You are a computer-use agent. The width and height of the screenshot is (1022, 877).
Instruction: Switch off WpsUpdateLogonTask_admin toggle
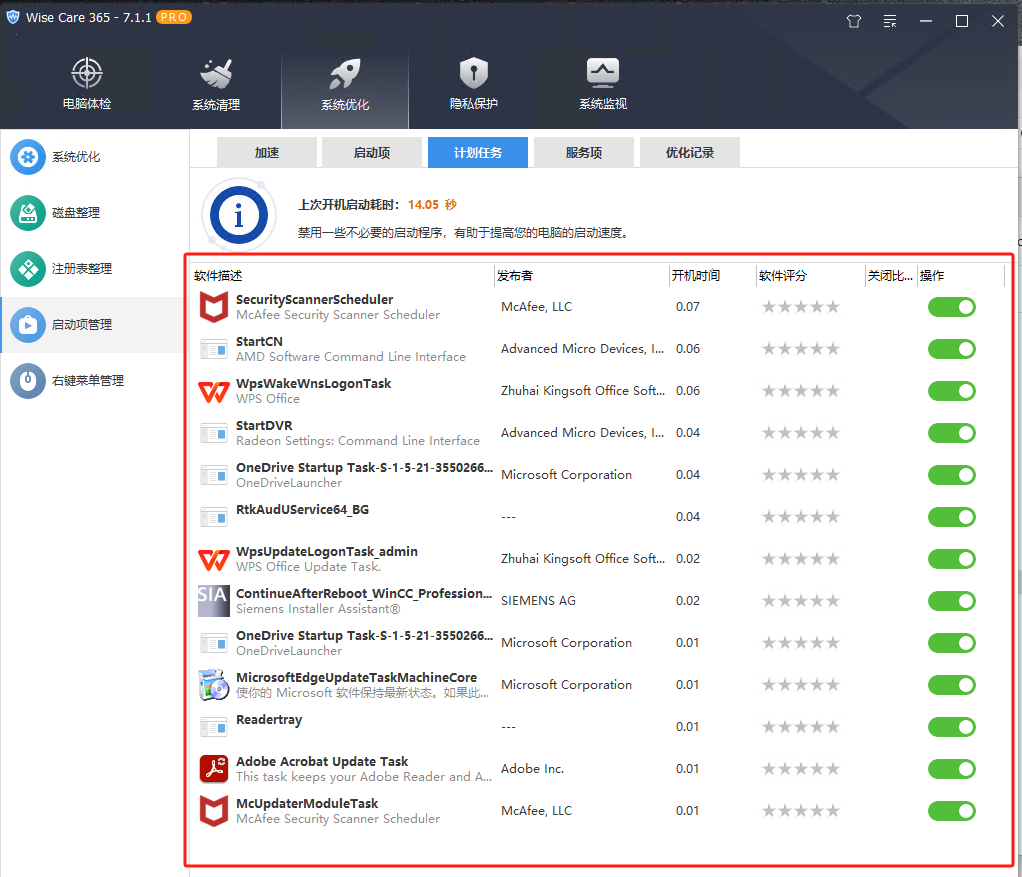[952, 559]
